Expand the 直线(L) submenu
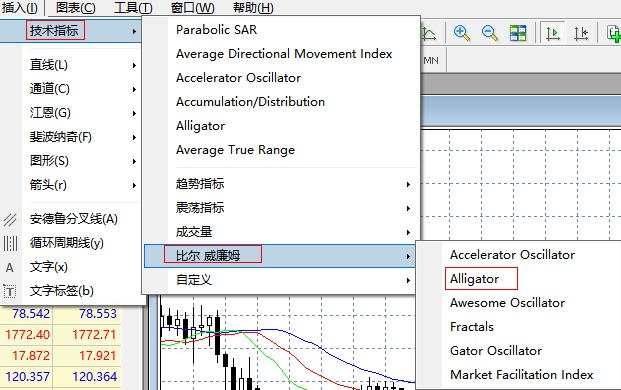Image resolution: width=621 pixels, height=390 pixels. coord(82,65)
